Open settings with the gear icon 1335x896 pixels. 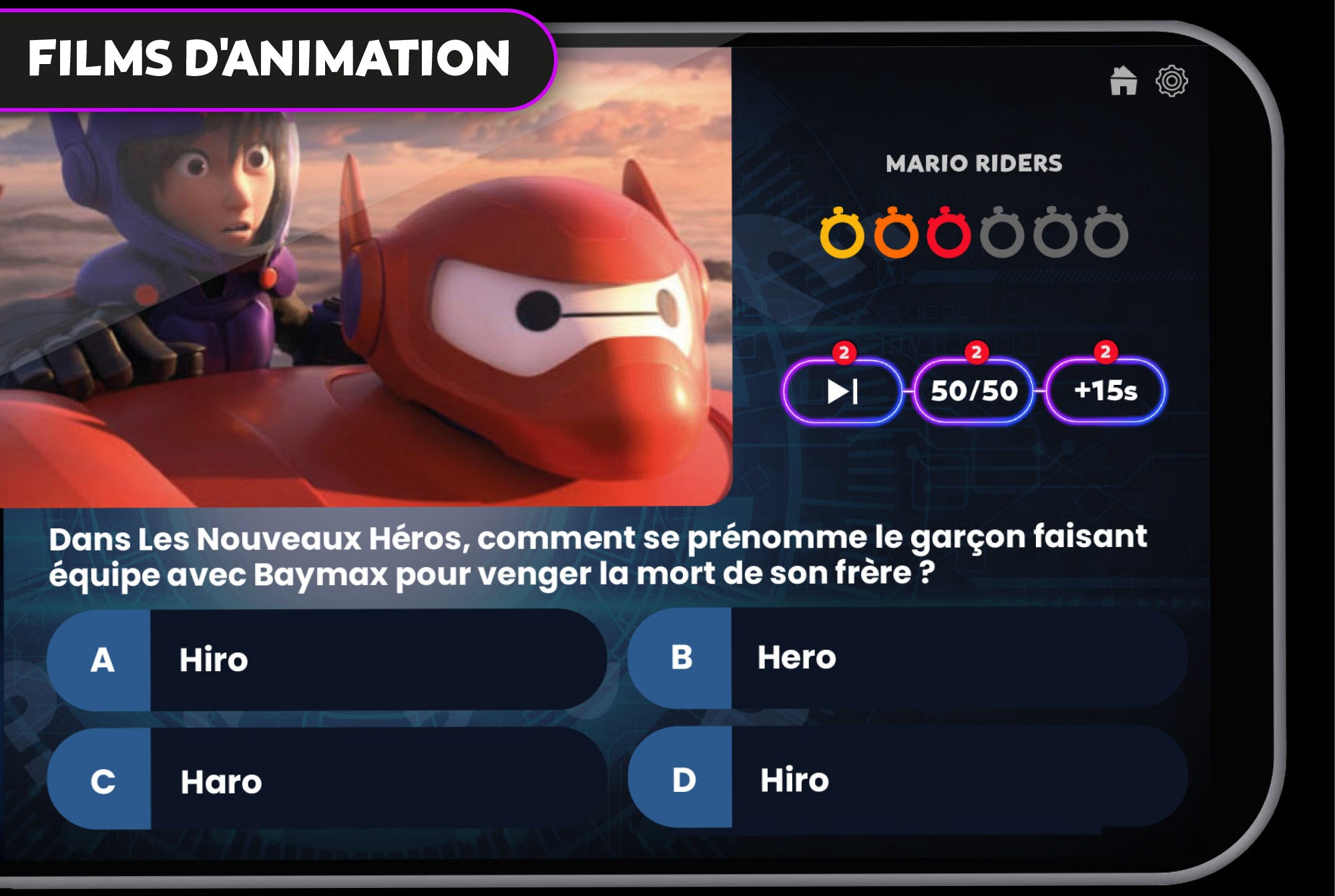(1171, 81)
